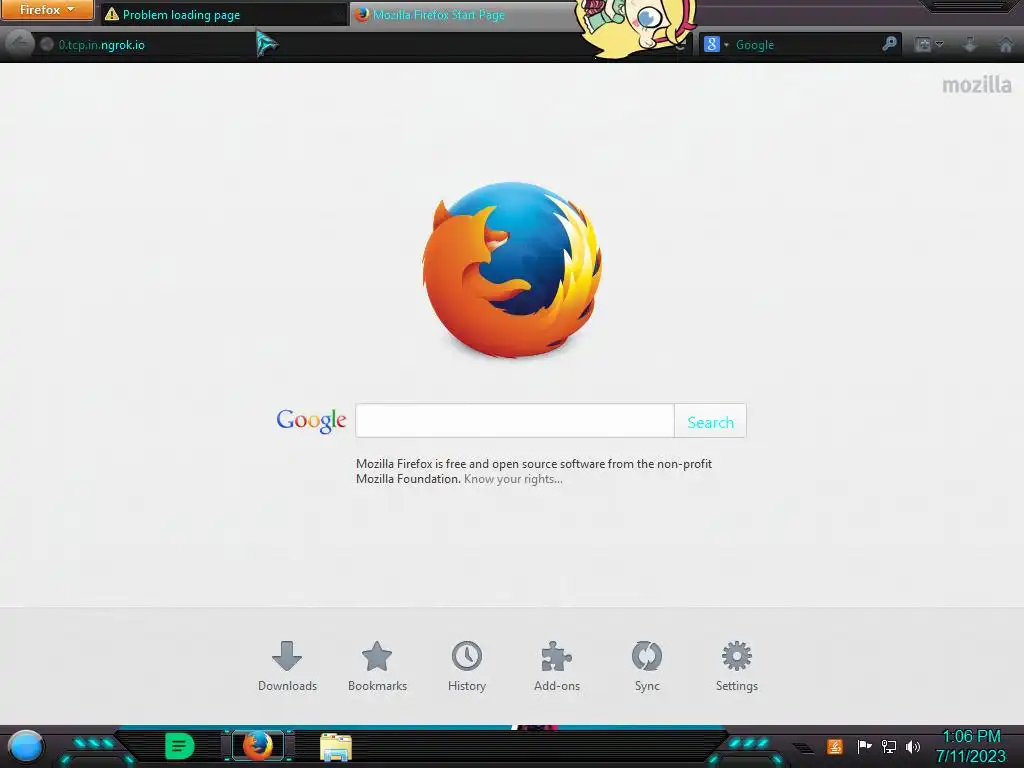
Task: Click the browser back arrow button
Action: tap(19, 44)
